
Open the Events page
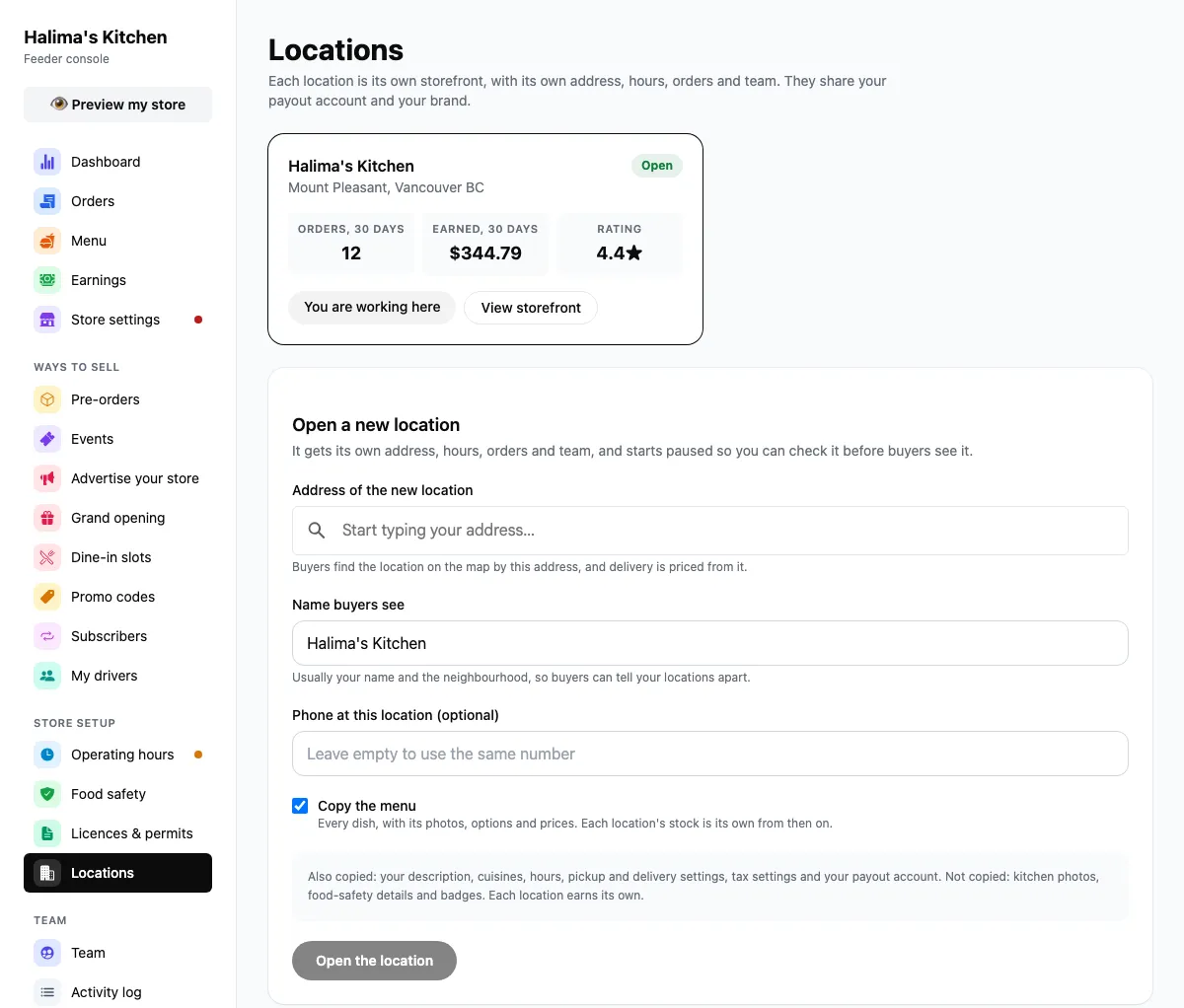[x=117, y=439]
